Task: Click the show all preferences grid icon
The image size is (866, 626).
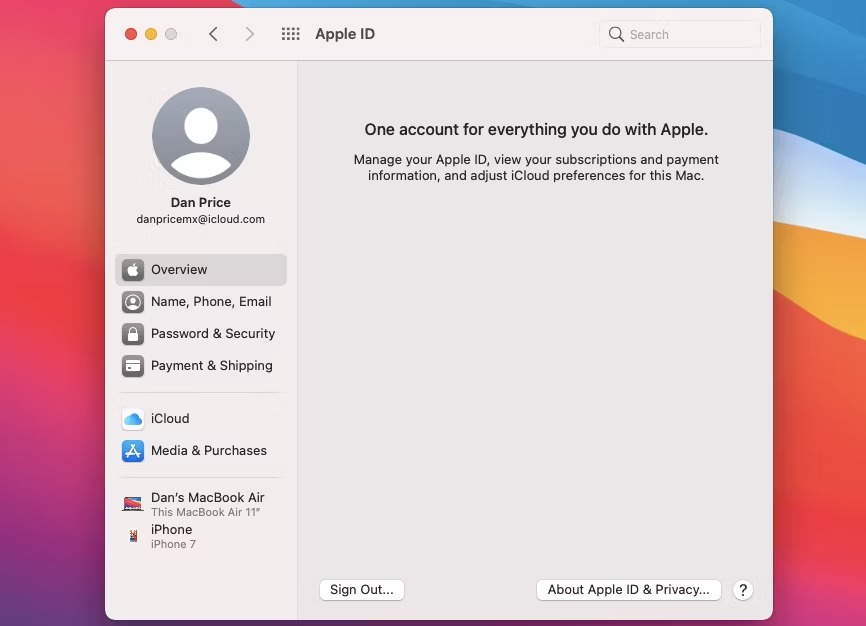Action: click(x=290, y=33)
